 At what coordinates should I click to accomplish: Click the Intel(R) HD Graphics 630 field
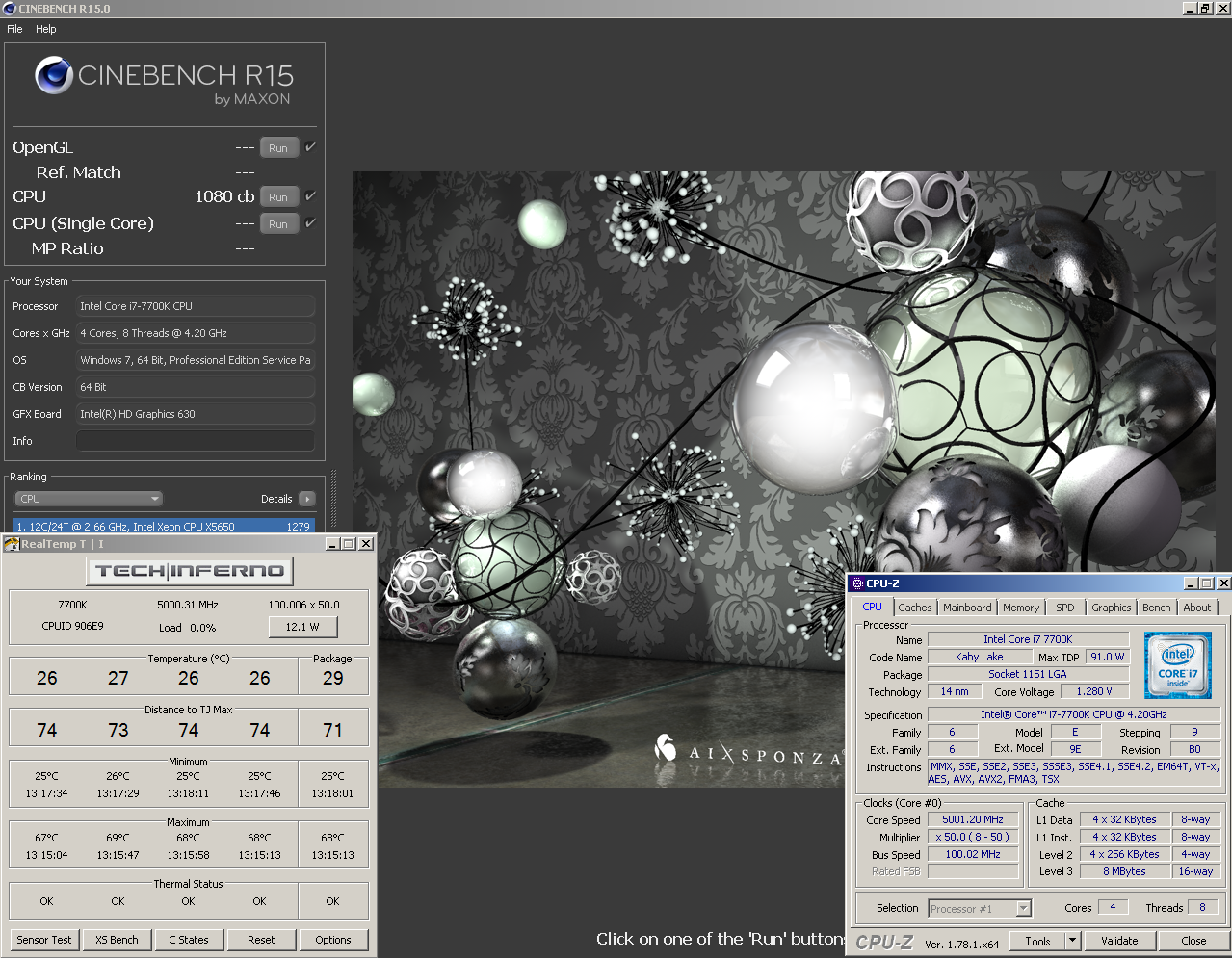(196, 414)
